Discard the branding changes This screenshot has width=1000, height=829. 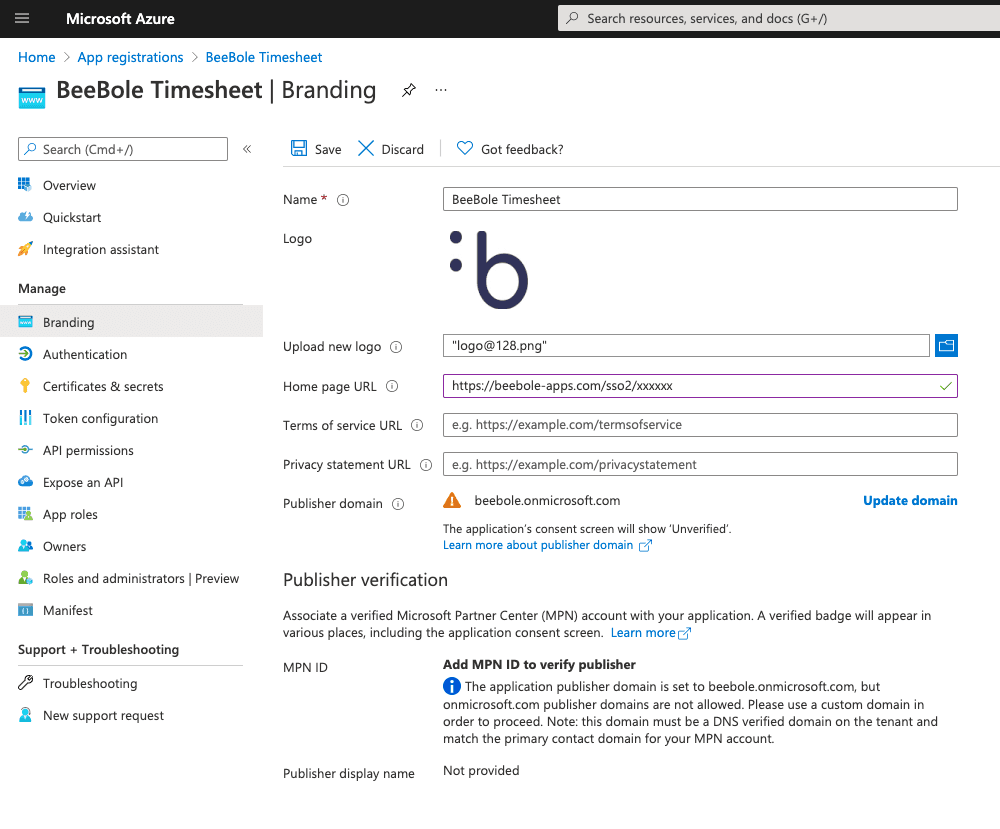[390, 148]
